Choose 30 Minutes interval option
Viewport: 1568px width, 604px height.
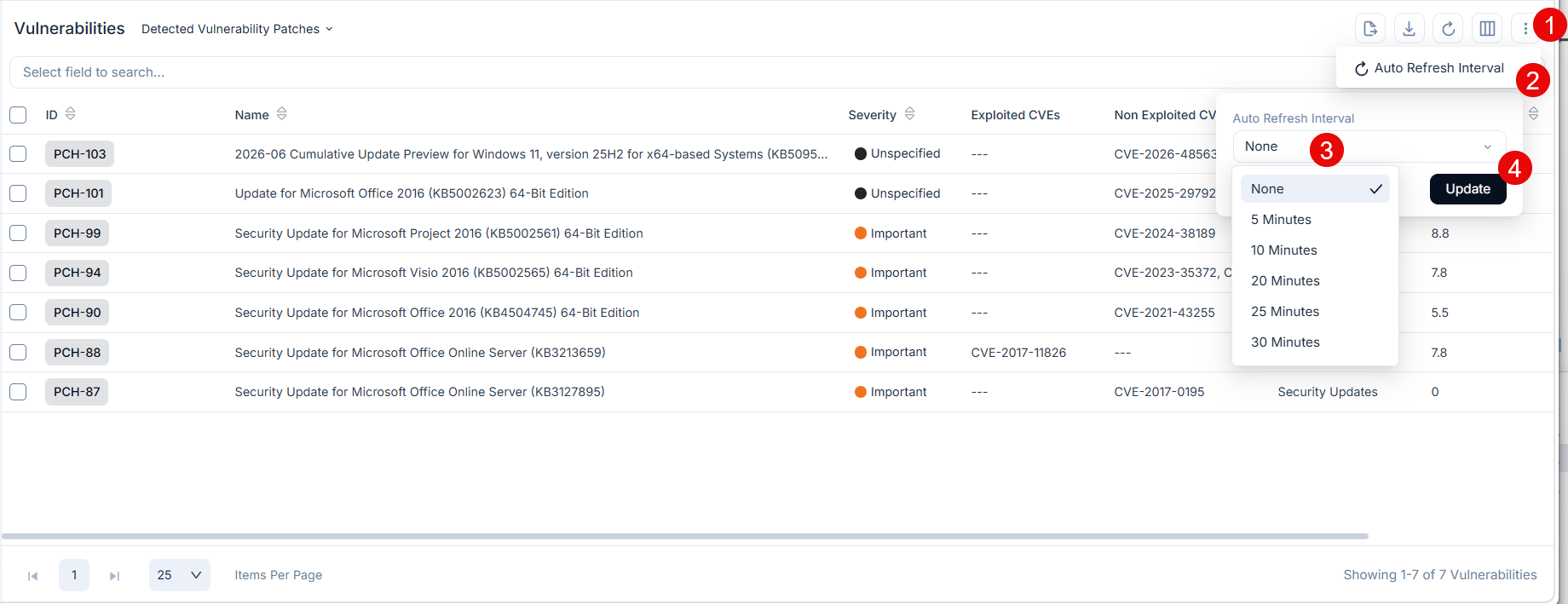click(1315, 342)
